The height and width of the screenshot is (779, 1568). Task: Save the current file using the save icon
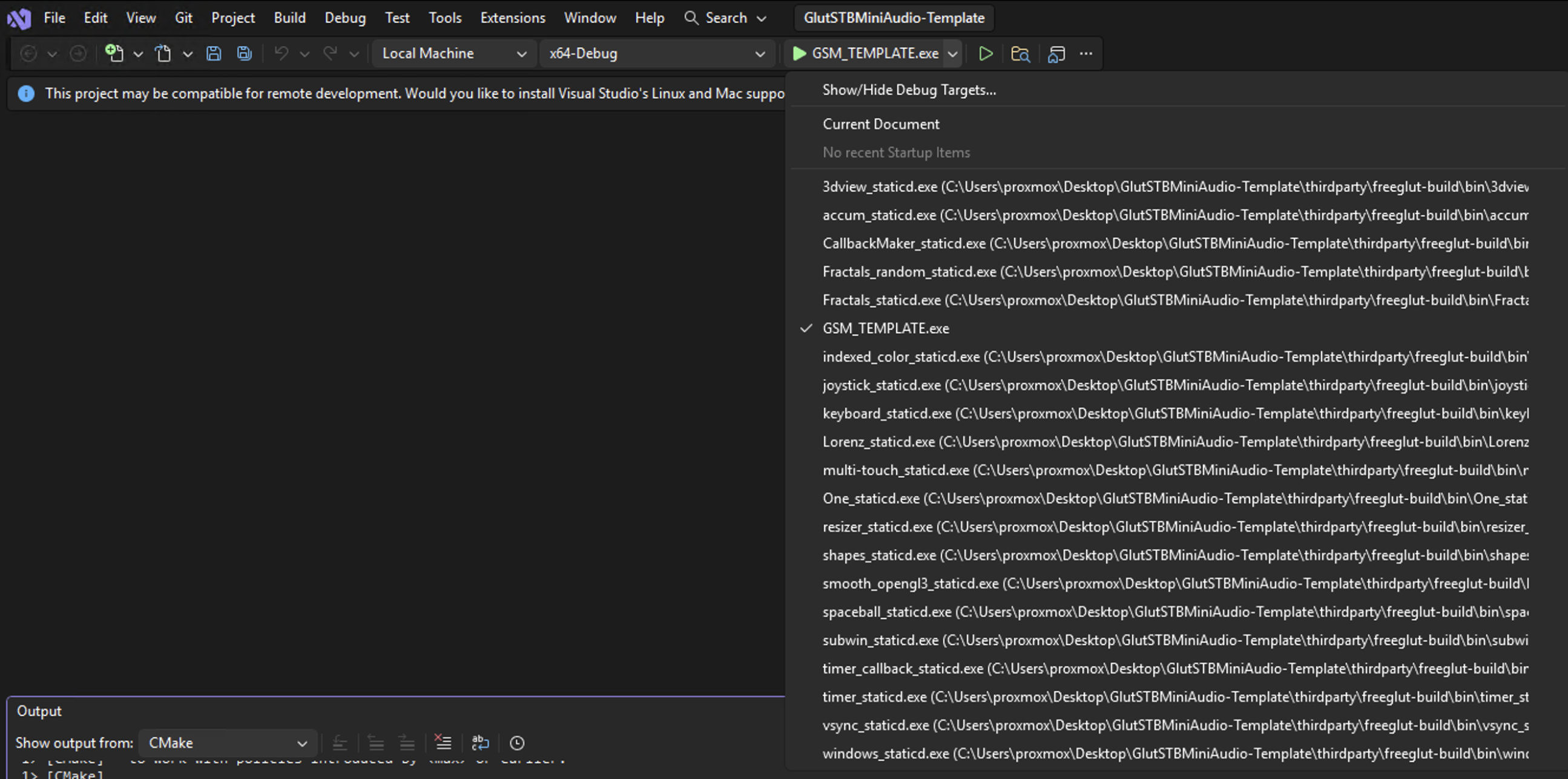click(214, 53)
